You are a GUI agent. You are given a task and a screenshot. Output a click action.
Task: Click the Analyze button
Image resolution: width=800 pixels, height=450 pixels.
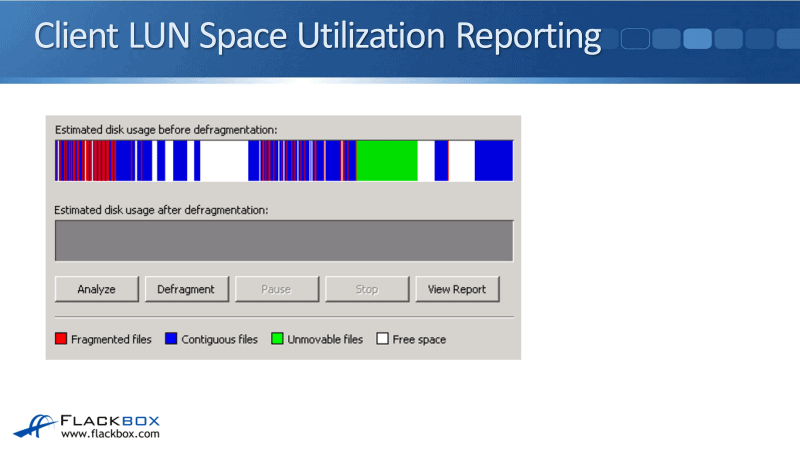[96, 289]
